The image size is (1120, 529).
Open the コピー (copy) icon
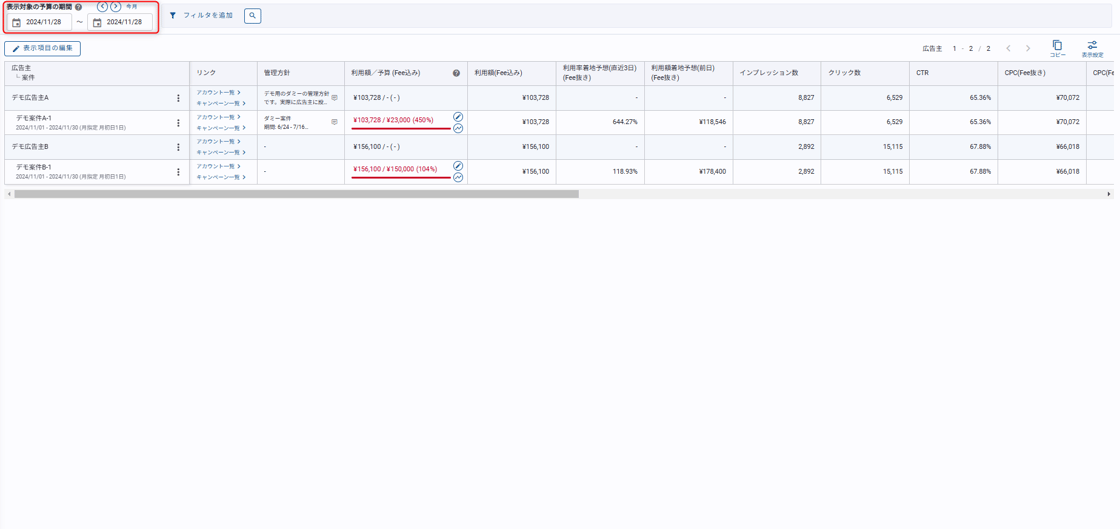(x=1057, y=46)
